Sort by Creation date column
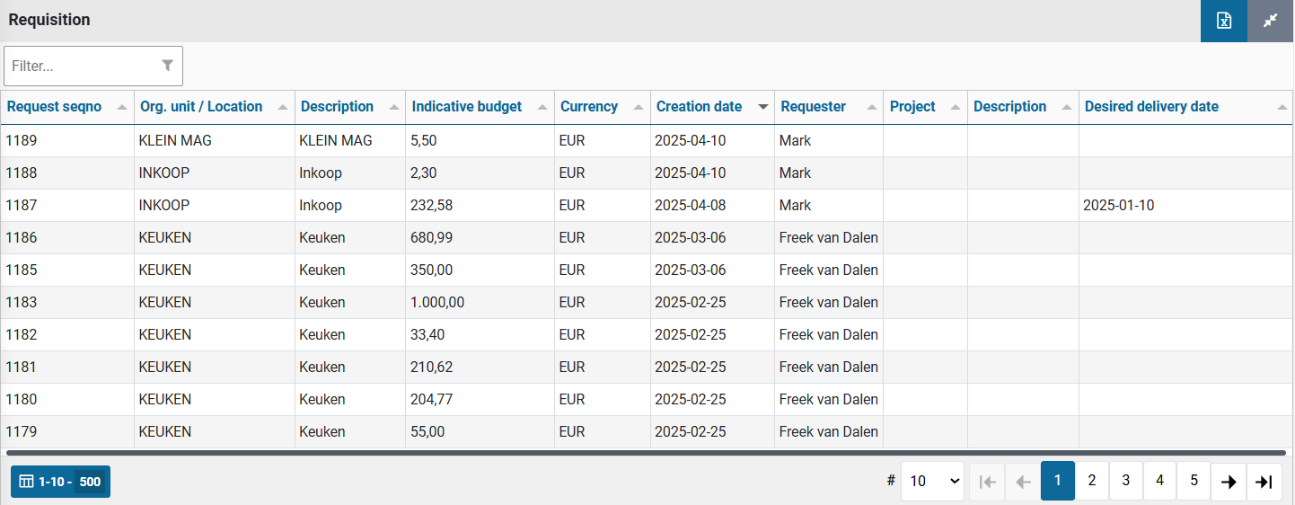1295x505 pixels. click(x=699, y=107)
